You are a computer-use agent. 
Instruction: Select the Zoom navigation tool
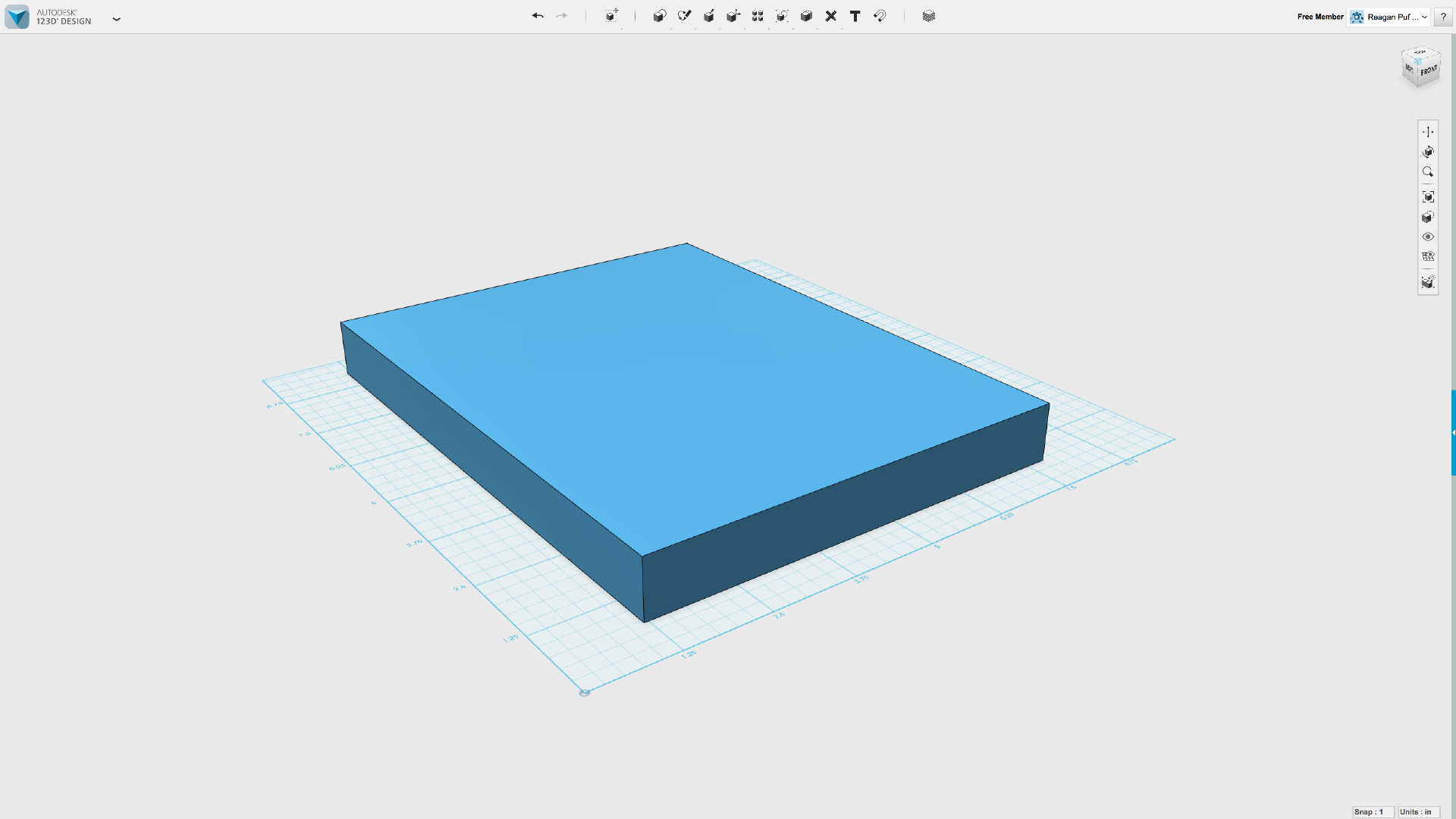(x=1428, y=172)
